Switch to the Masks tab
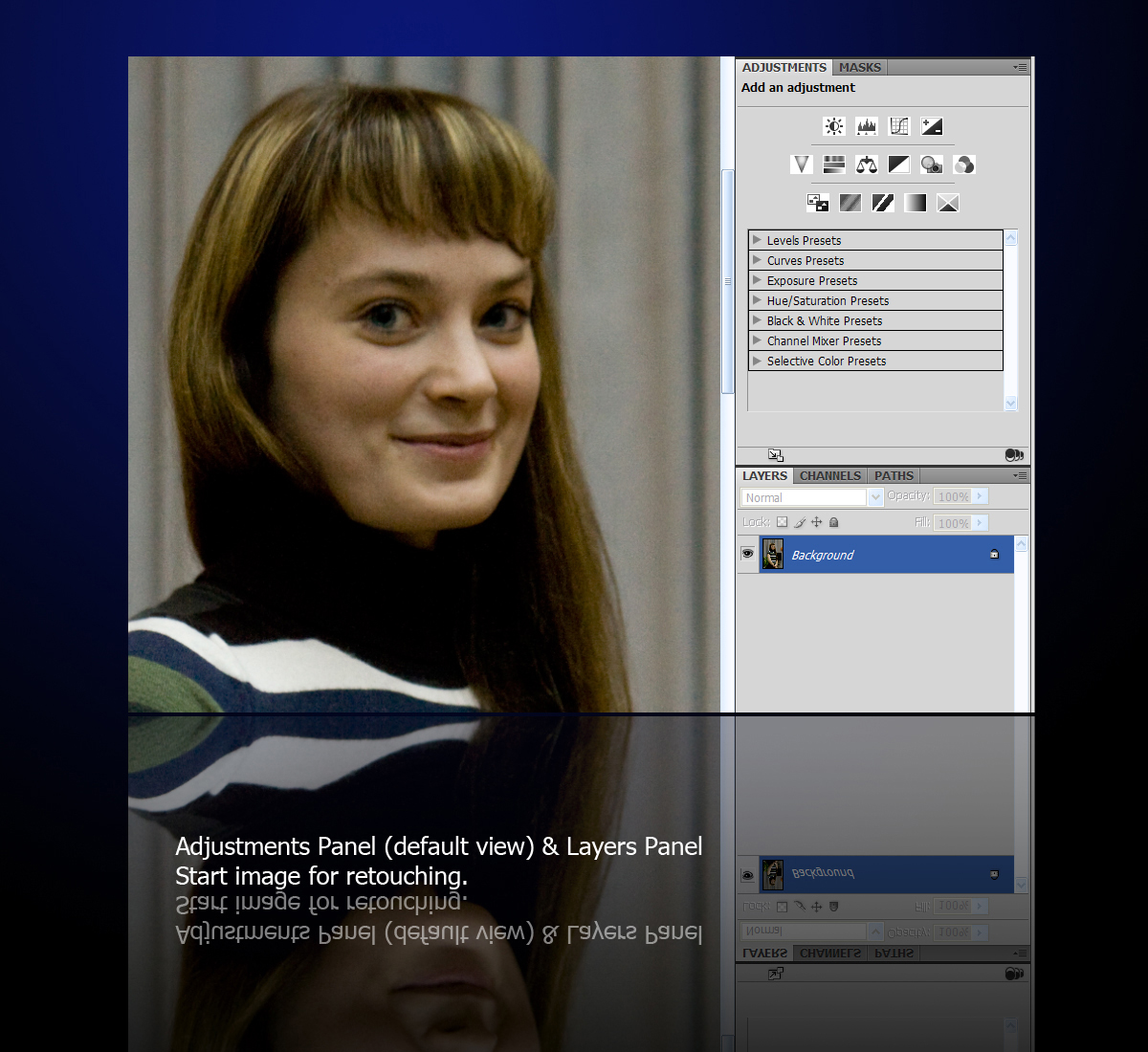1148x1052 pixels. (860, 67)
